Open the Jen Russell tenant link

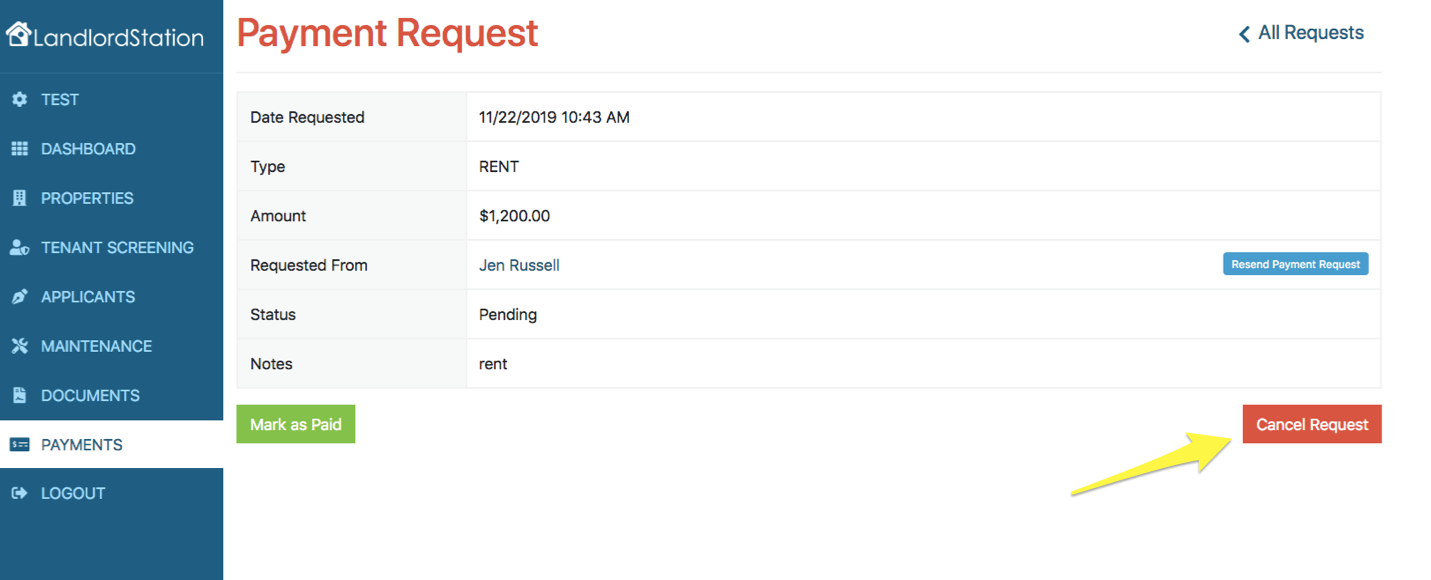click(x=519, y=265)
